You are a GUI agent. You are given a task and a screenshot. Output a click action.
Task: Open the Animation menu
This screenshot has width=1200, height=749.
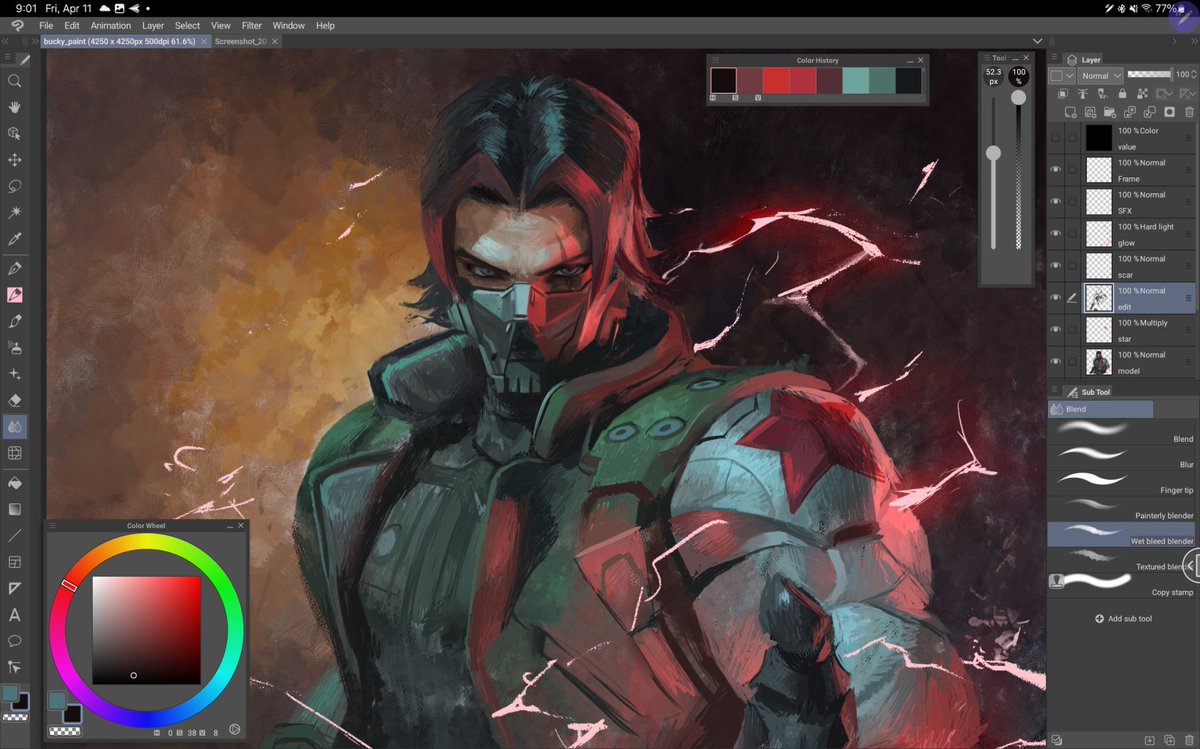click(110, 25)
